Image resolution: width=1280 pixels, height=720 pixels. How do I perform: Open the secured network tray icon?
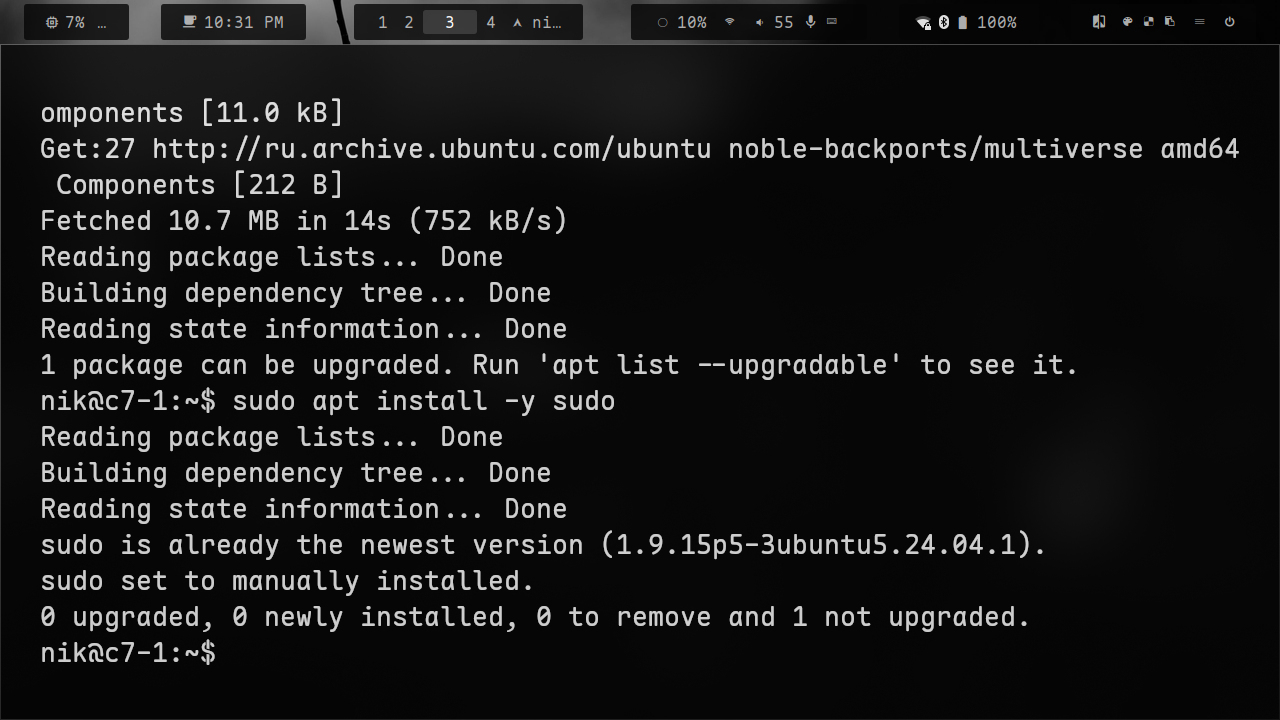[x=923, y=23]
